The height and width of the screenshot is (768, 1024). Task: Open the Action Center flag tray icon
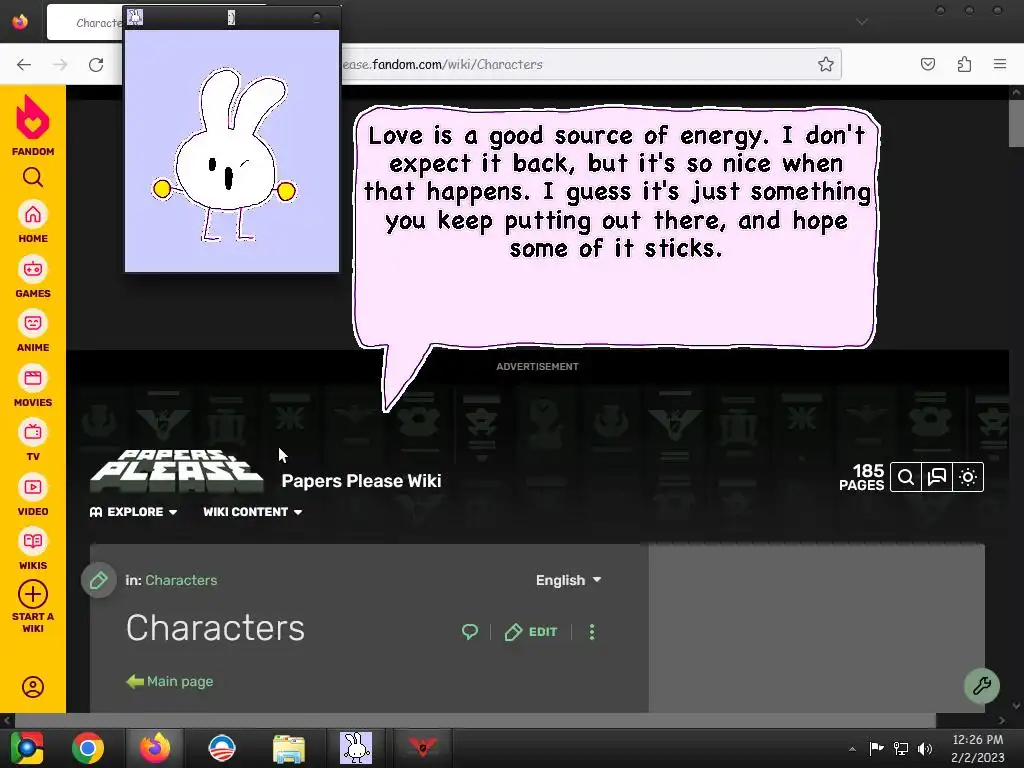[876, 748]
